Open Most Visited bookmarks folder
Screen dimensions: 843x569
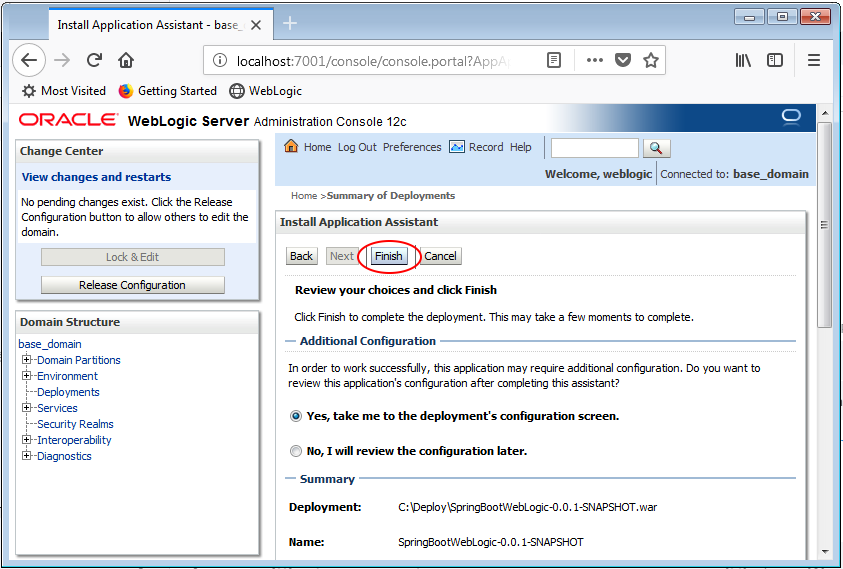[x=63, y=91]
